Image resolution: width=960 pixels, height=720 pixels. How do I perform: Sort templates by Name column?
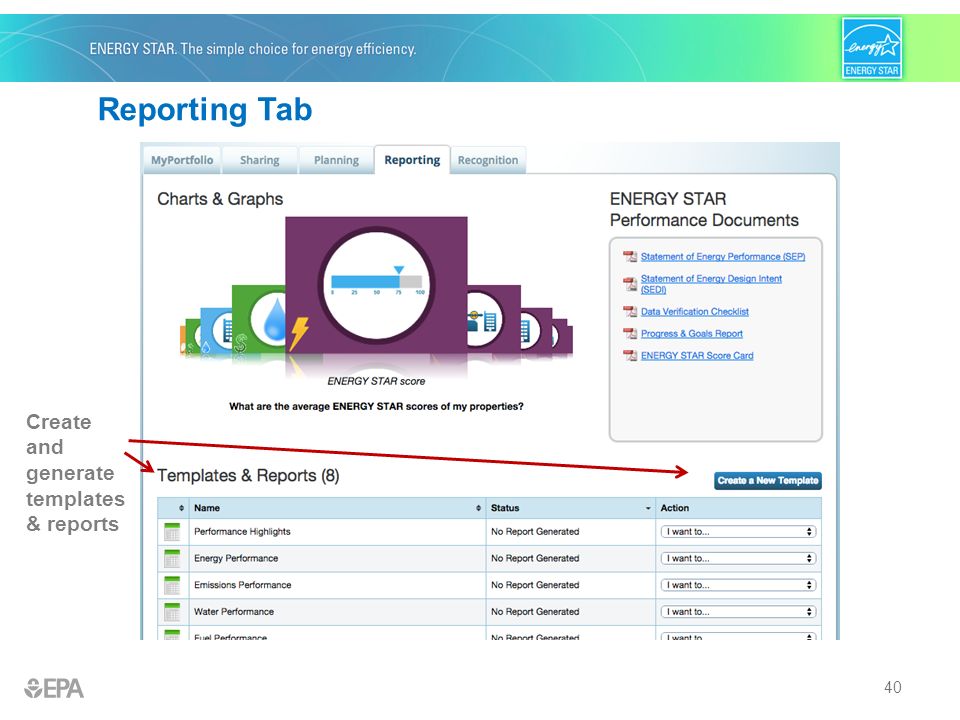pos(337,508)
